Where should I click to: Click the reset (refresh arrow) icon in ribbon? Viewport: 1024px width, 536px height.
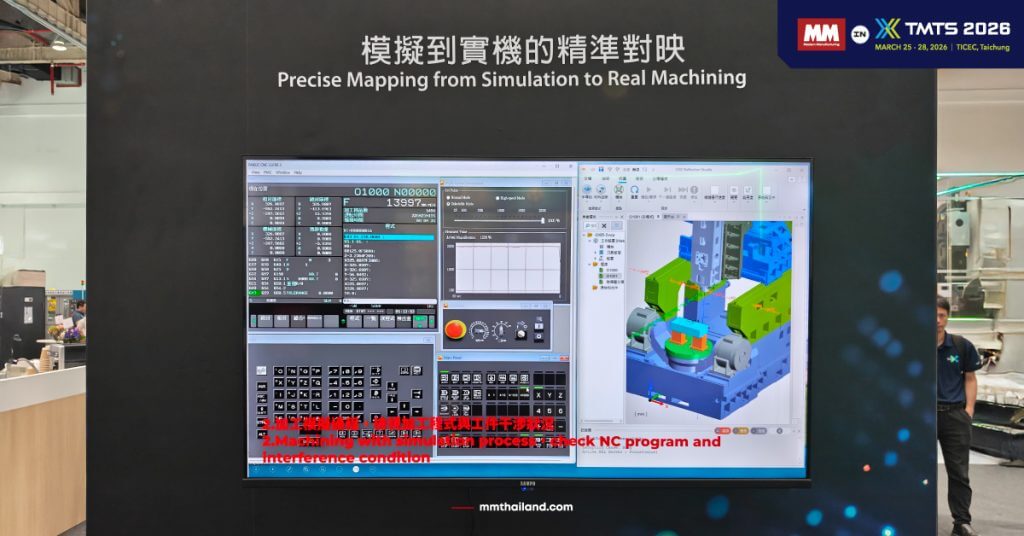pos(634,189)
